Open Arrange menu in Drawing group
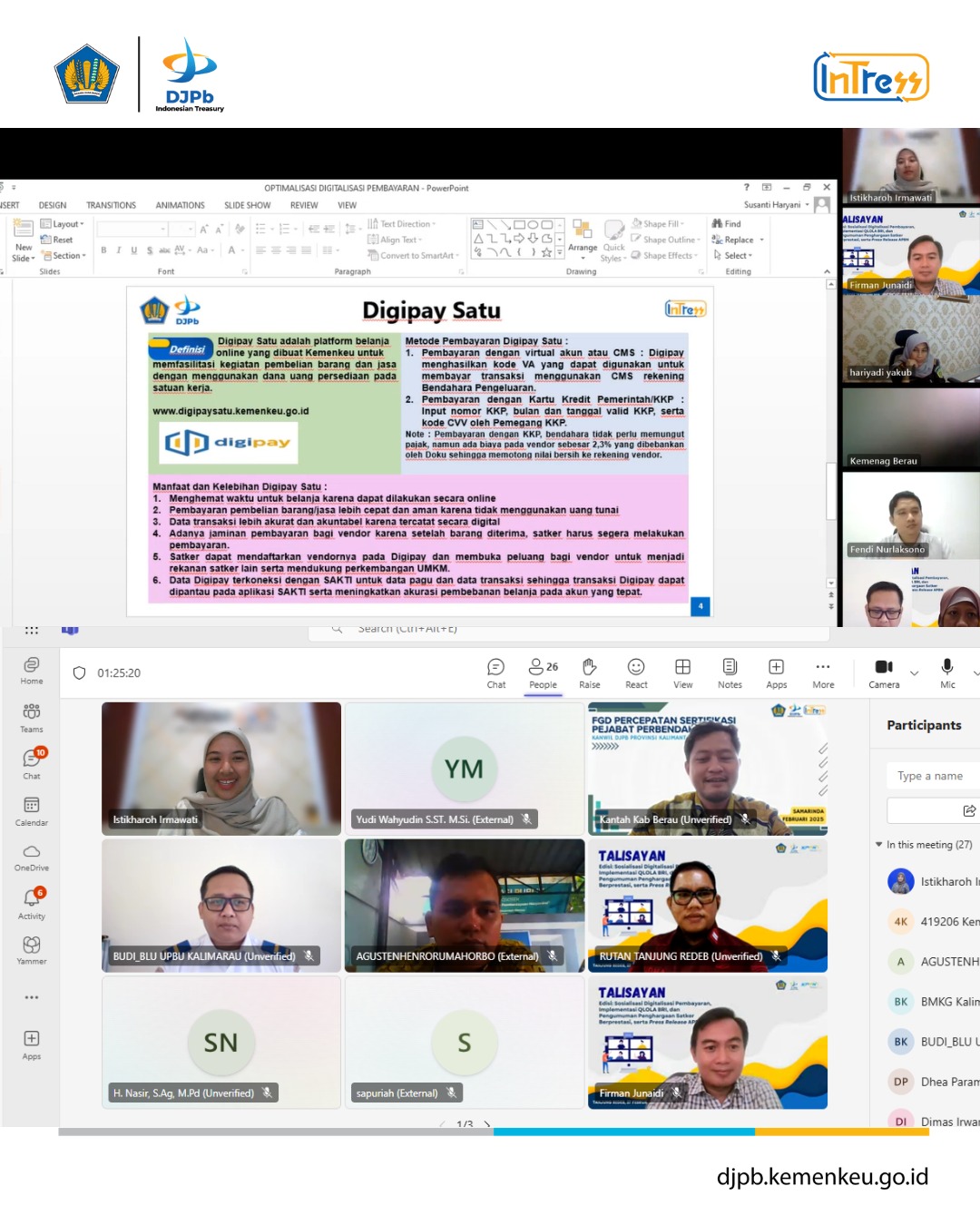 point(583,236)
